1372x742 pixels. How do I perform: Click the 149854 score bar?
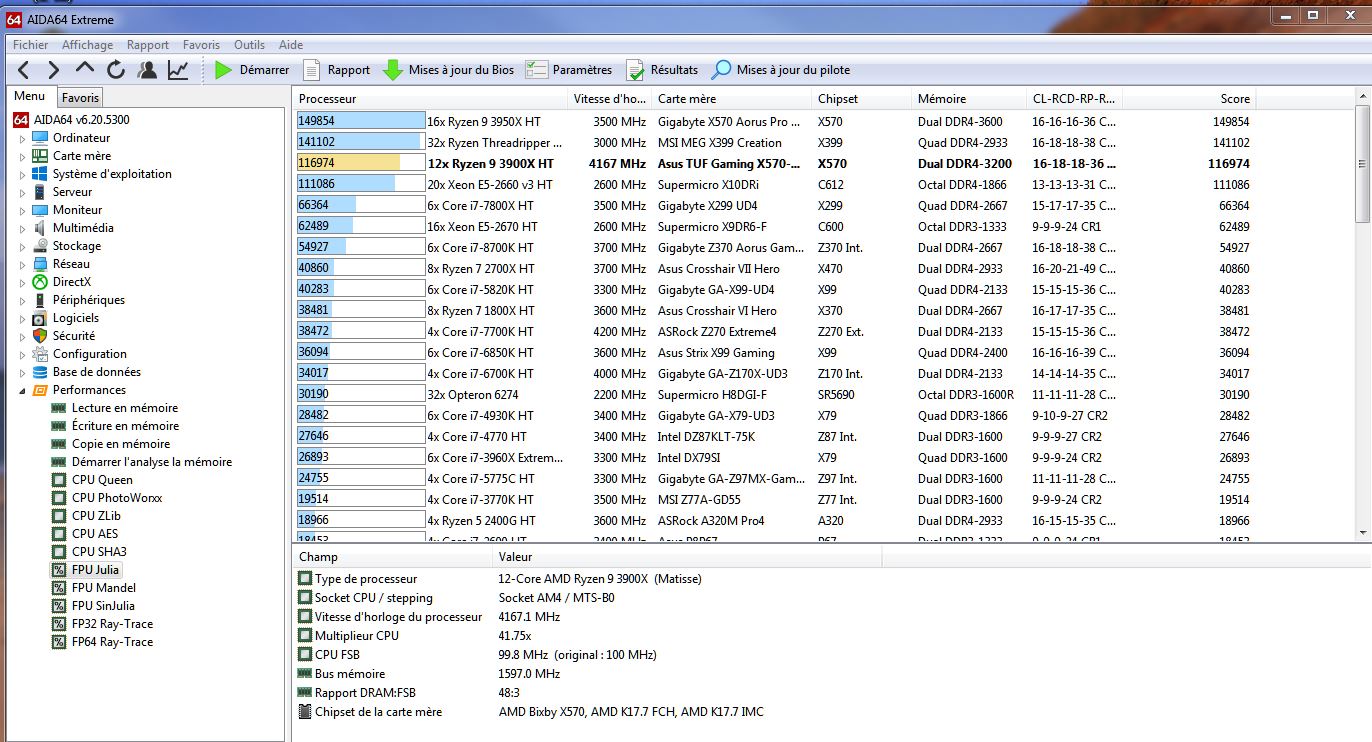[x=361, y=121]
